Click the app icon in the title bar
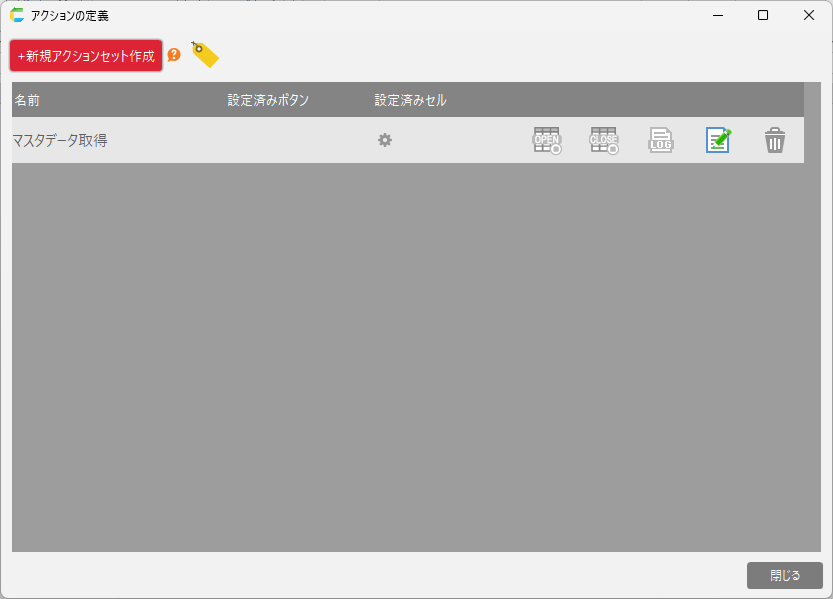Viewport: 833px width, 599px height. (x=17, y=15)
